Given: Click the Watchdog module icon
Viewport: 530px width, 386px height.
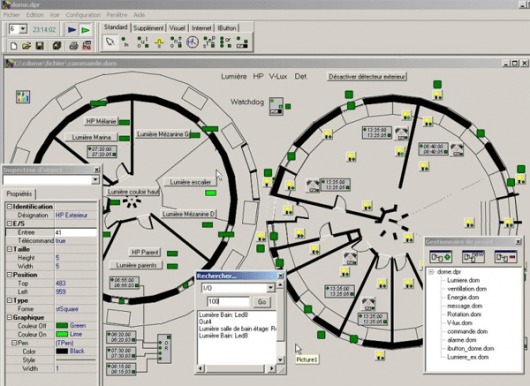Looking at the screenshot, I should coord(276,106).
